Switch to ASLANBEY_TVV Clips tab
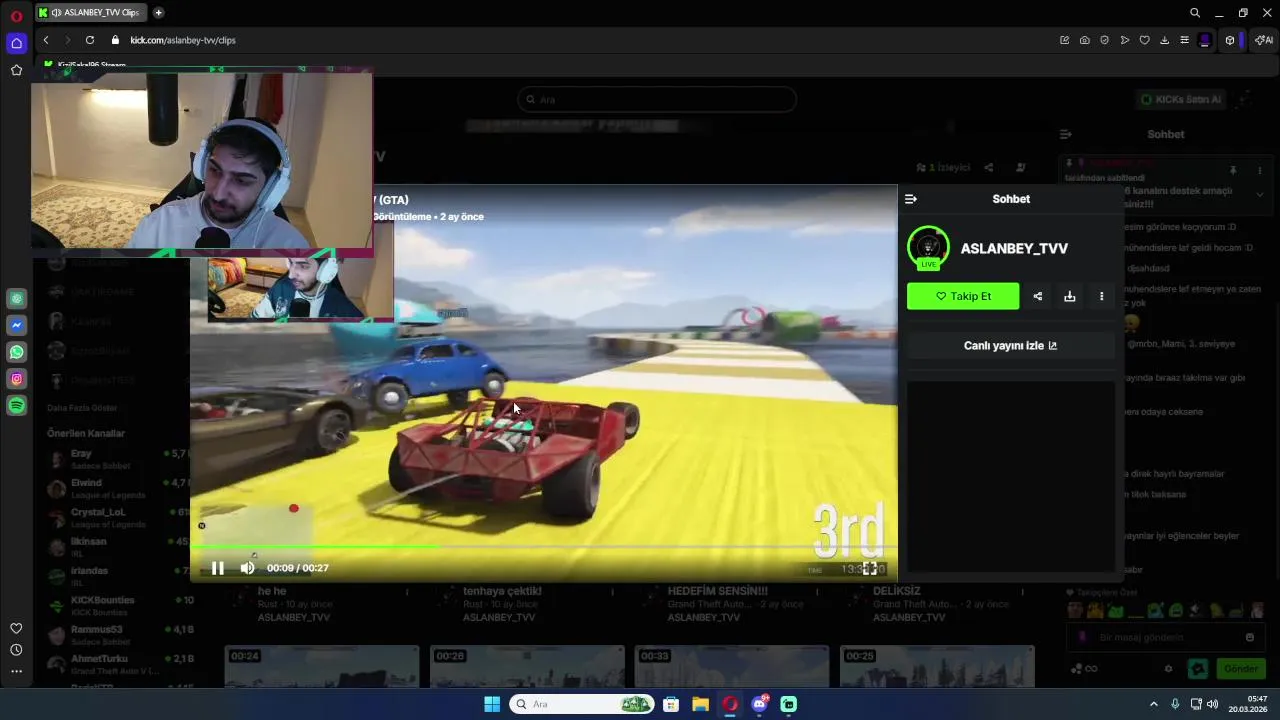Image resolution: width=1280 pixels, height=720 pixels. point(89,13)
